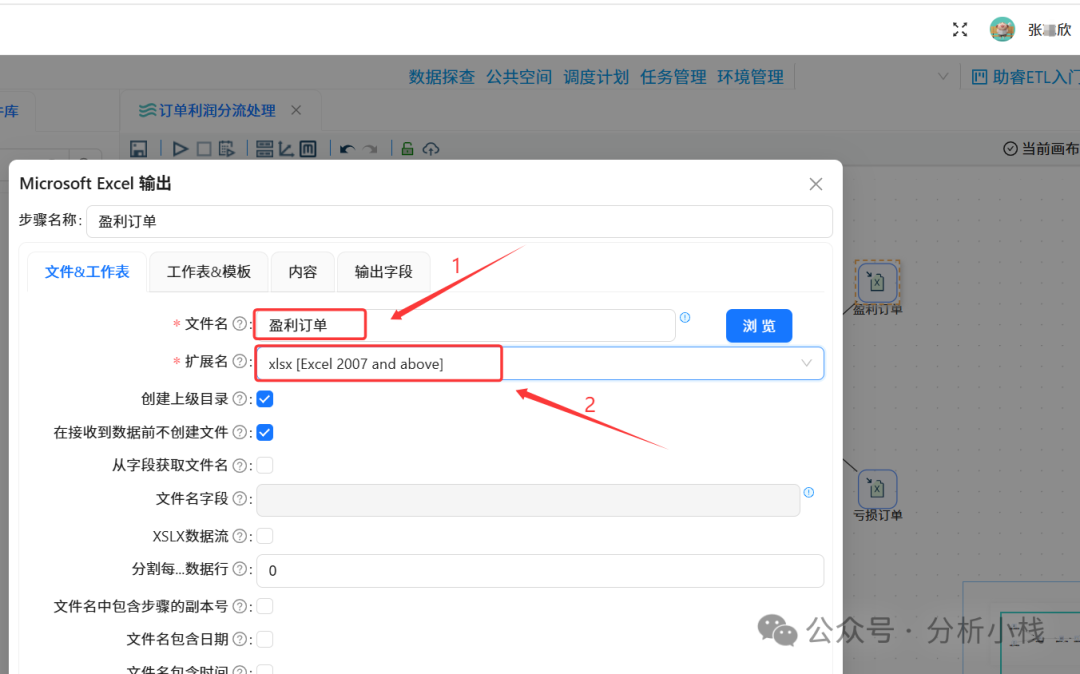
Task: Check 文件名中包含步骤的副本号 checkbox
Action: click(265, 606)
